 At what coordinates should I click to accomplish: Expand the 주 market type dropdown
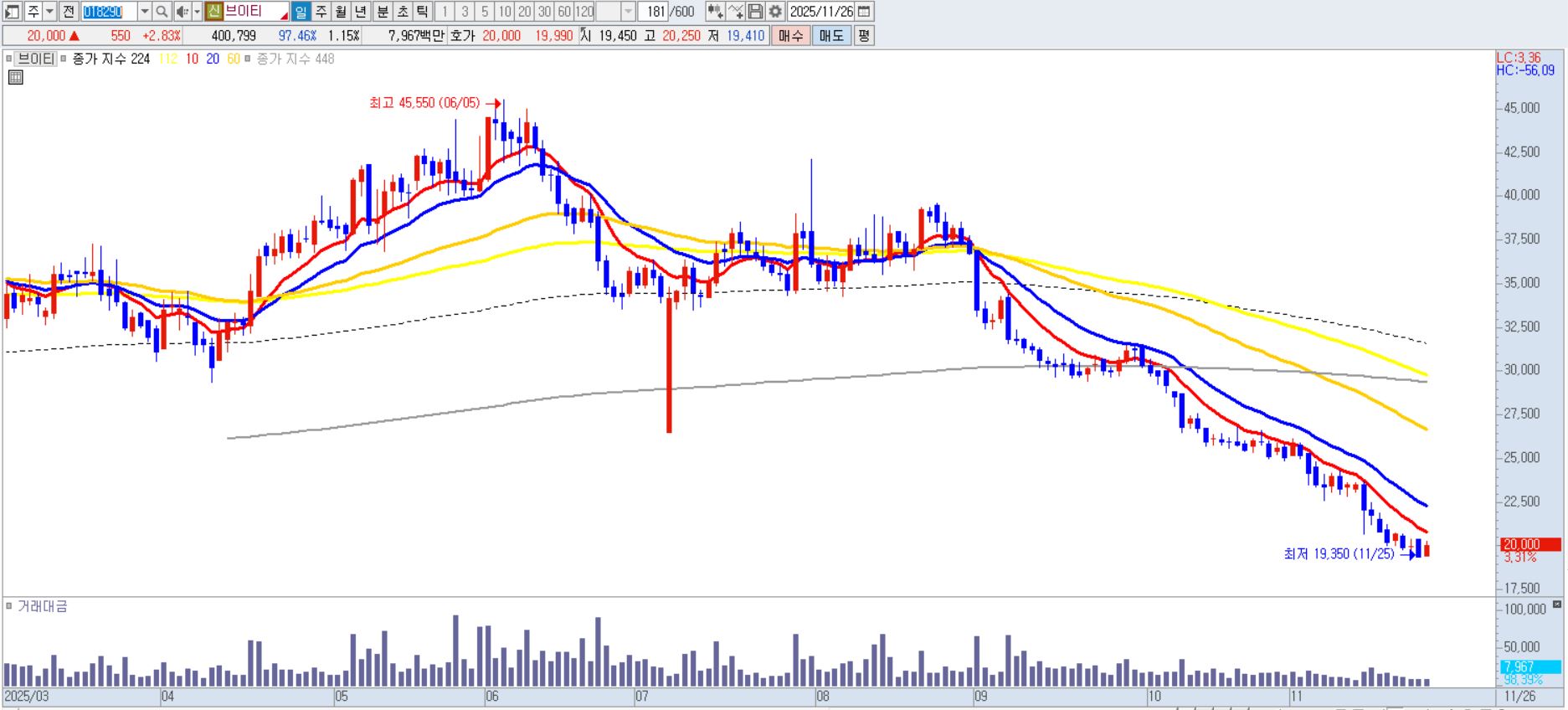[x=49, y=12]
